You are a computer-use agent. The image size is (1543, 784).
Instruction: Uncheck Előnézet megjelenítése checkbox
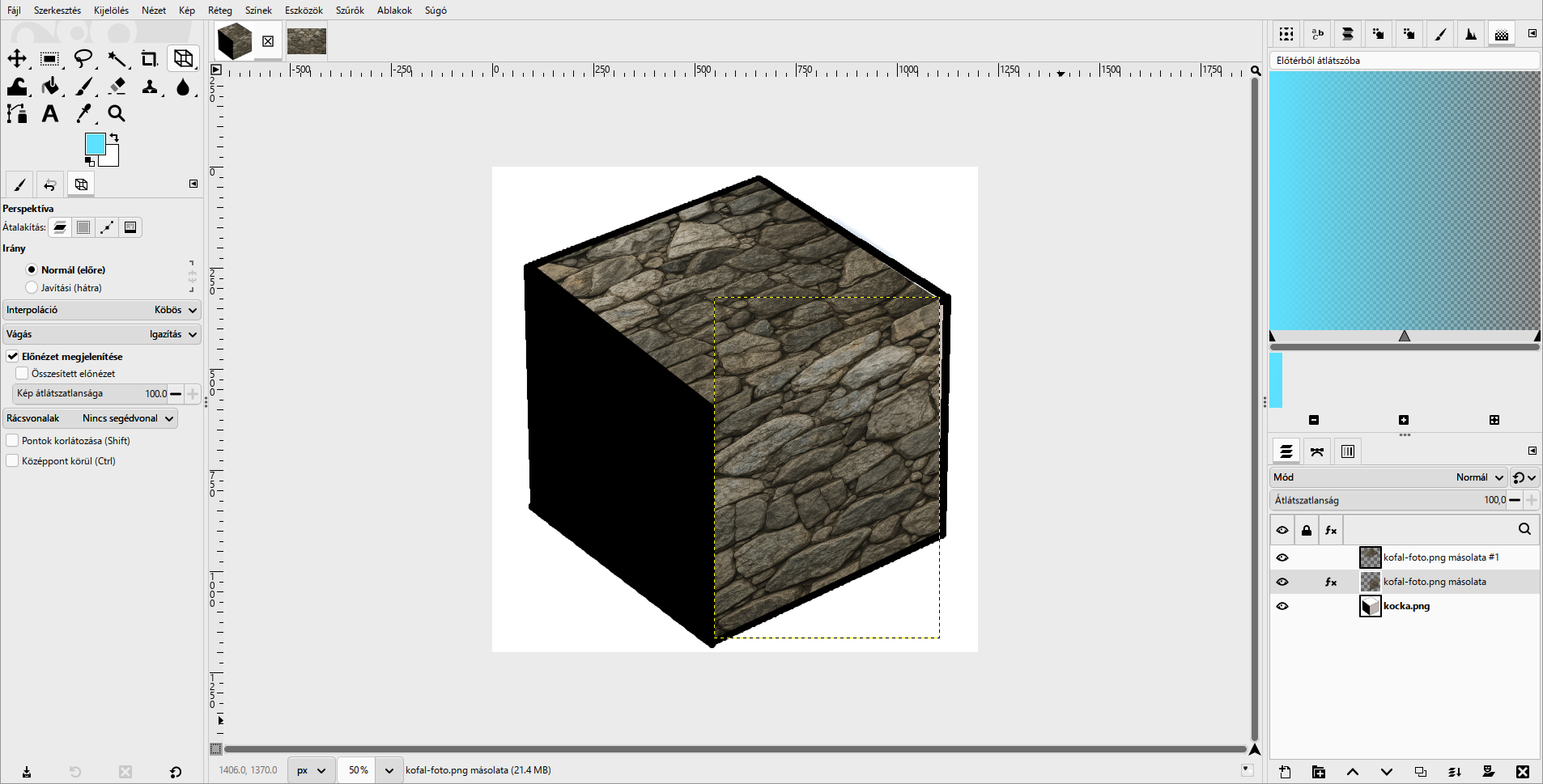pos(12,356)
